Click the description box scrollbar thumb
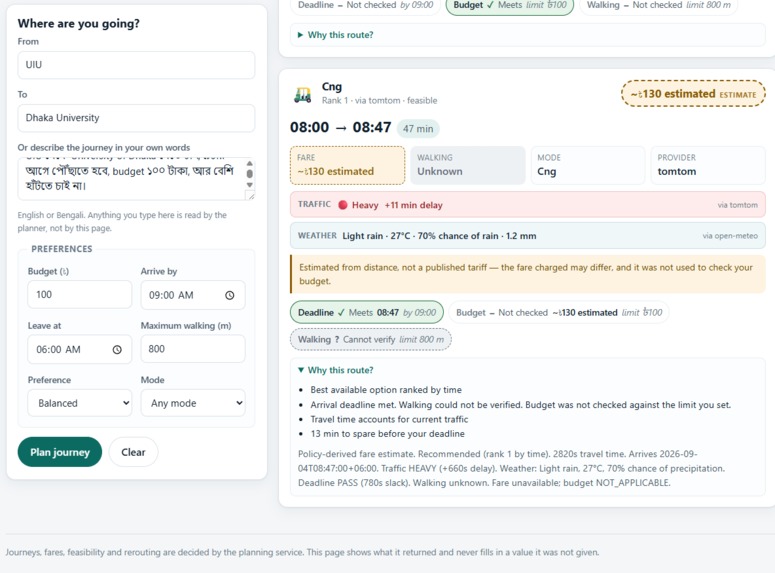 250,174
